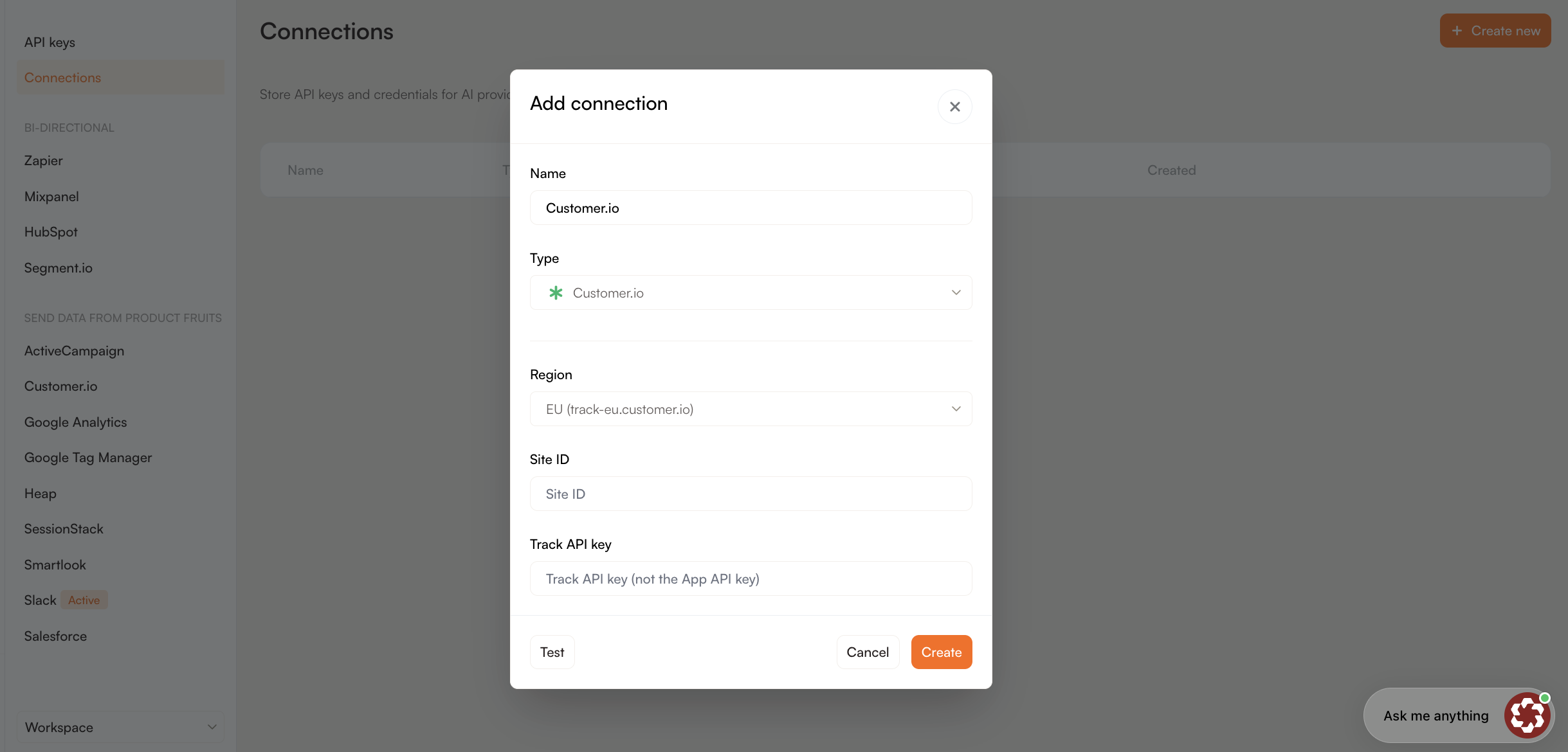This screenshot has width=1568, height=752.
Task: Go to HubSpot integration
Action: coord(51,232)
